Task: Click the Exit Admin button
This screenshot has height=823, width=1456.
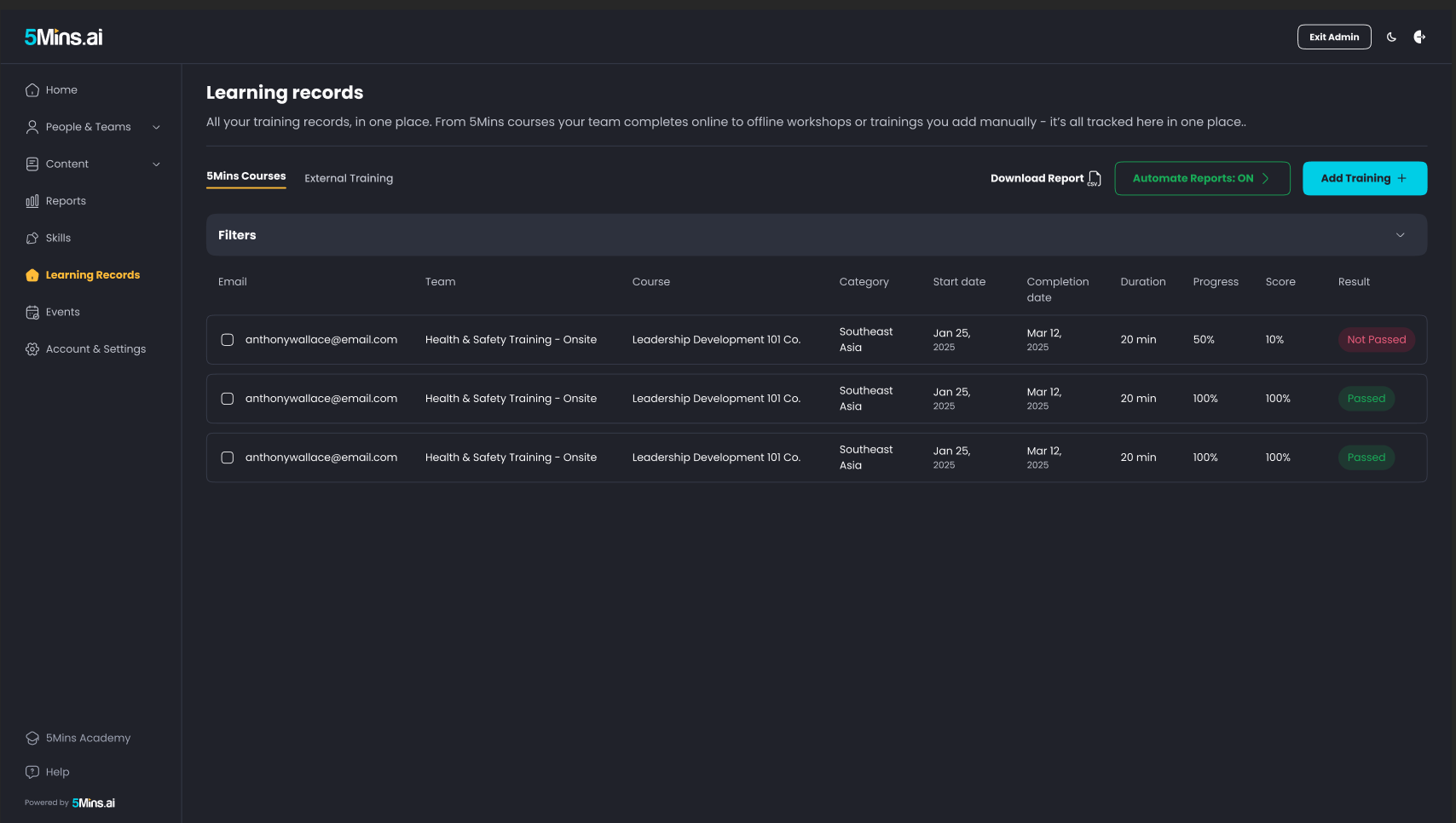Action: coord(1334,37)
